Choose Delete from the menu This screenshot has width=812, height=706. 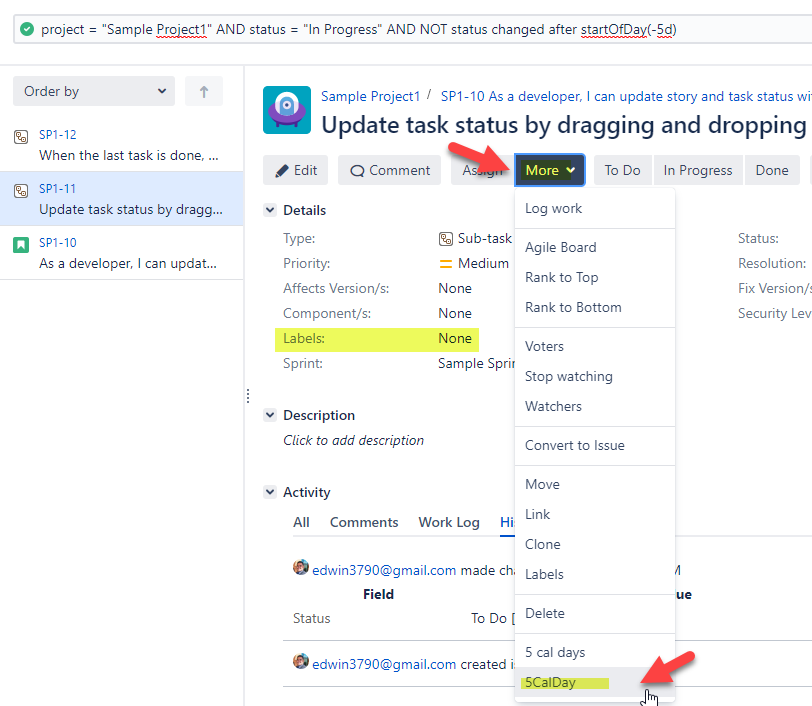(594, 613)
